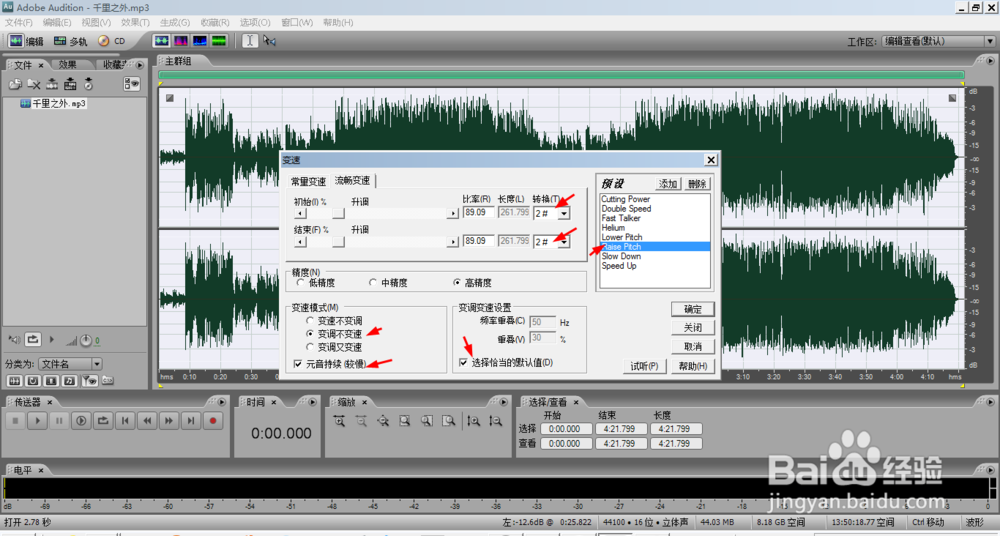Select spectral pan display (blue) icon
Screen dimensions: 1000x536
200,41
